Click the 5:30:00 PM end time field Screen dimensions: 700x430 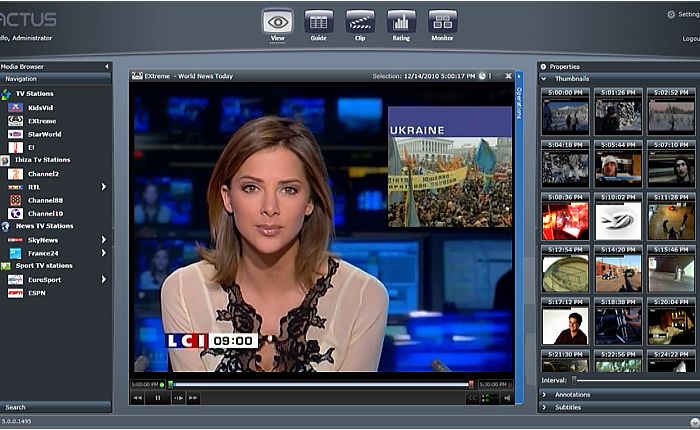pos(495,384)
